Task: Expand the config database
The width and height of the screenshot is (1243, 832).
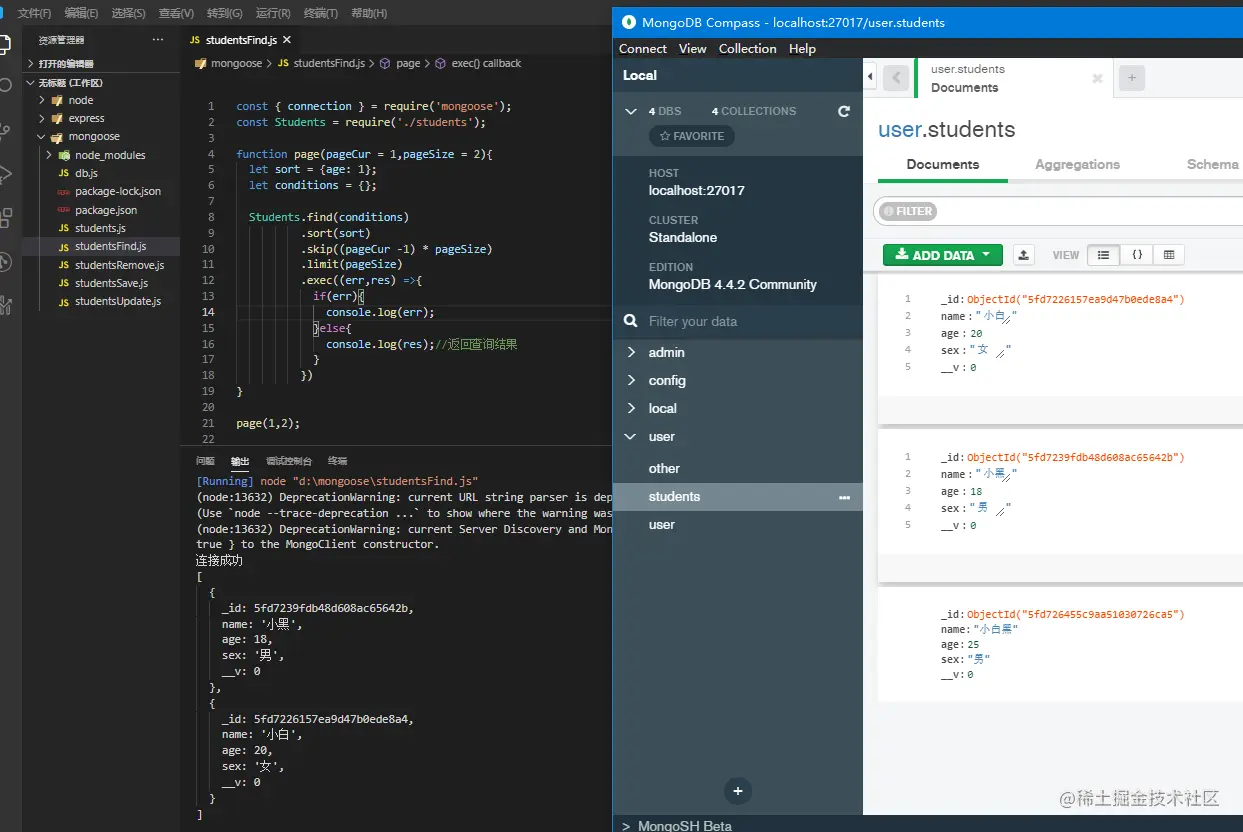Action: click(631, 380)
